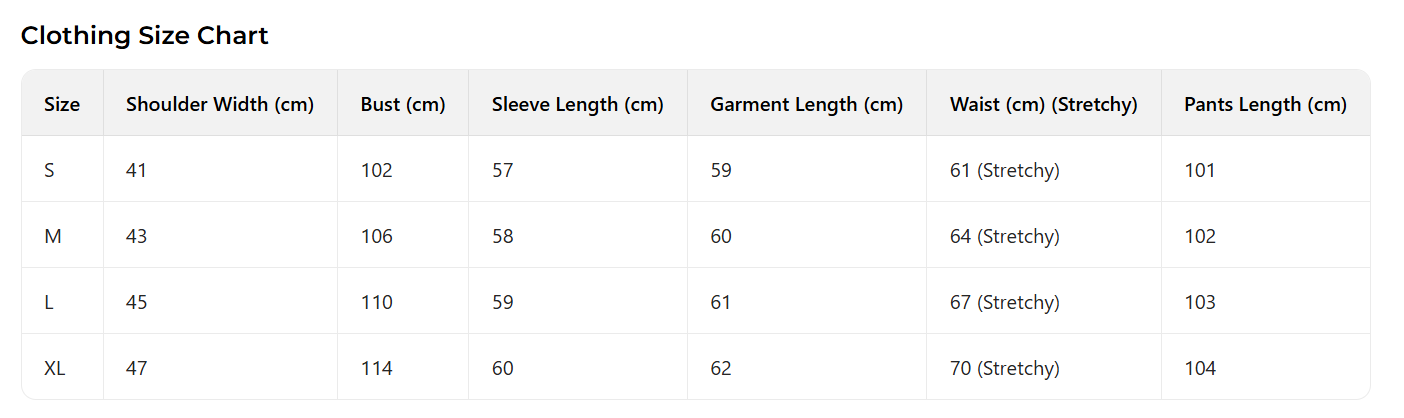Select the XL size row label
This screenshot has width=1404, height=418.
(x=55, y=368)
